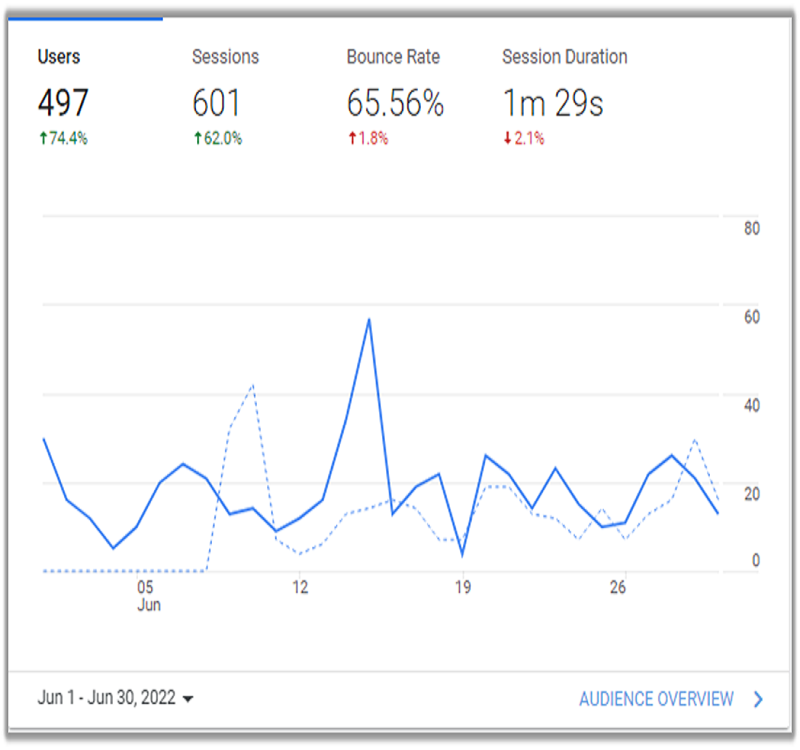The height and width of the screenshot is (750, 800).
Task: Click the red down arrow beside 2.1%
Action: coord(507,139)
